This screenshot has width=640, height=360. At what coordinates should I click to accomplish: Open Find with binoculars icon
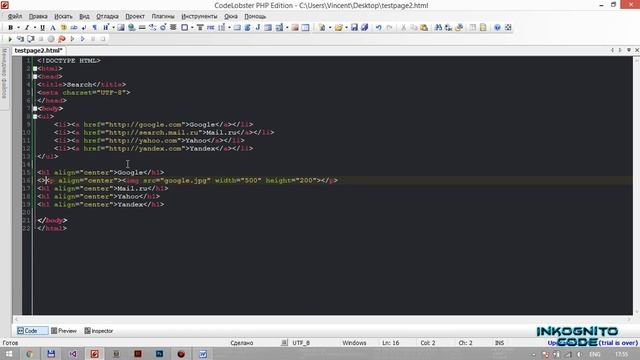[438, 27]
